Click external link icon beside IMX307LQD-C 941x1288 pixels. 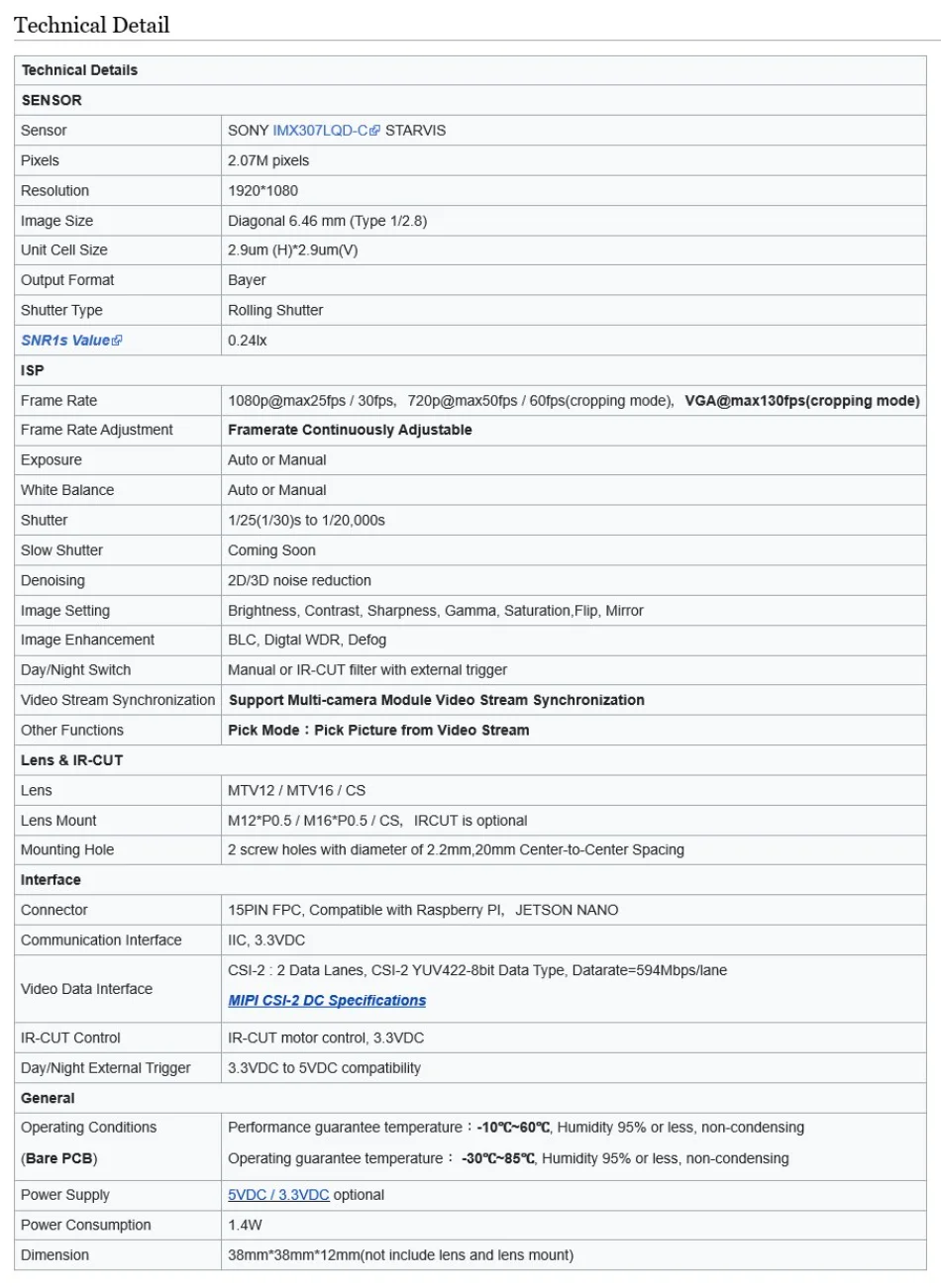374,131
